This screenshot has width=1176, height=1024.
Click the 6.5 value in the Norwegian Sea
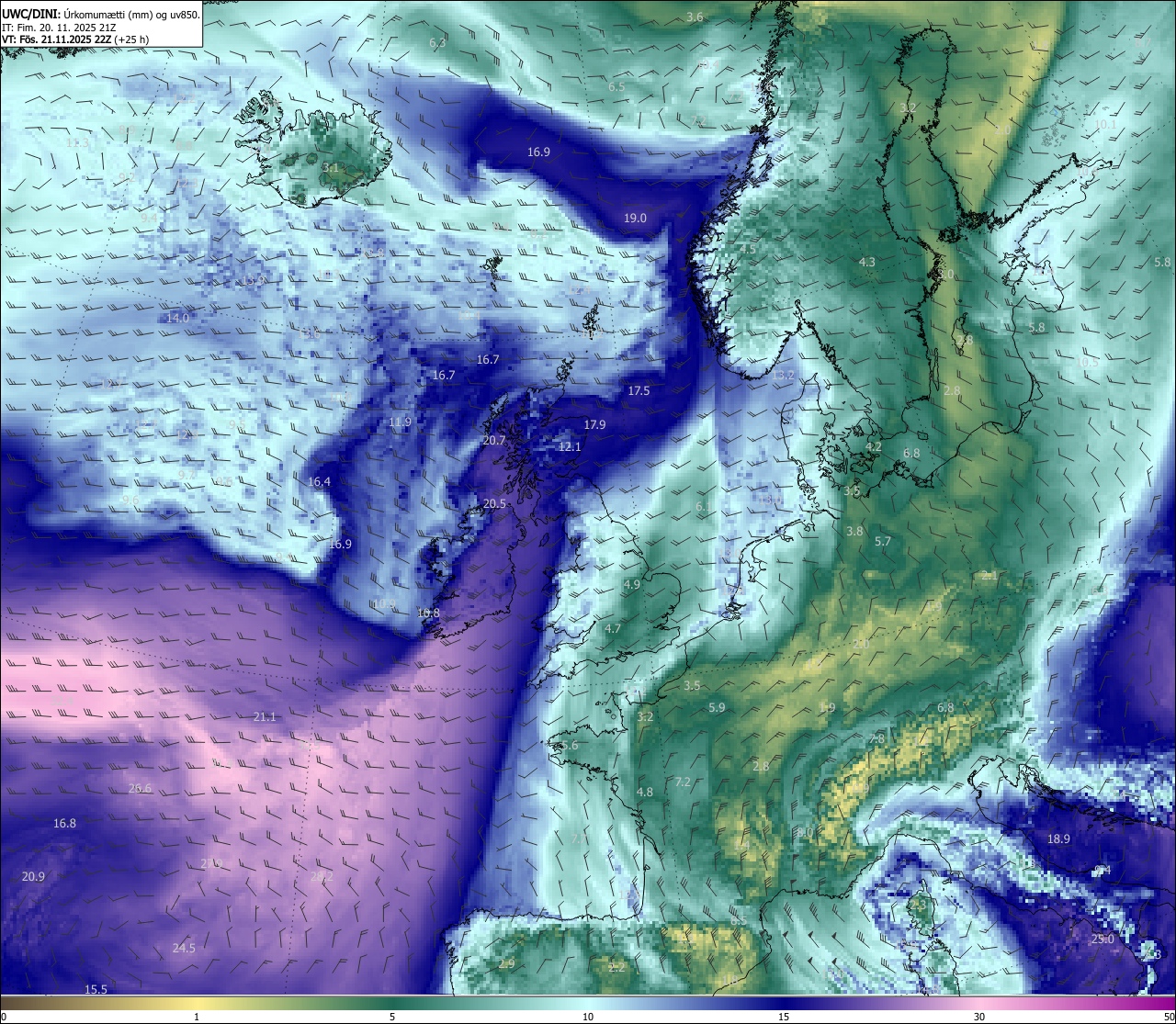[x=616, y=87]
